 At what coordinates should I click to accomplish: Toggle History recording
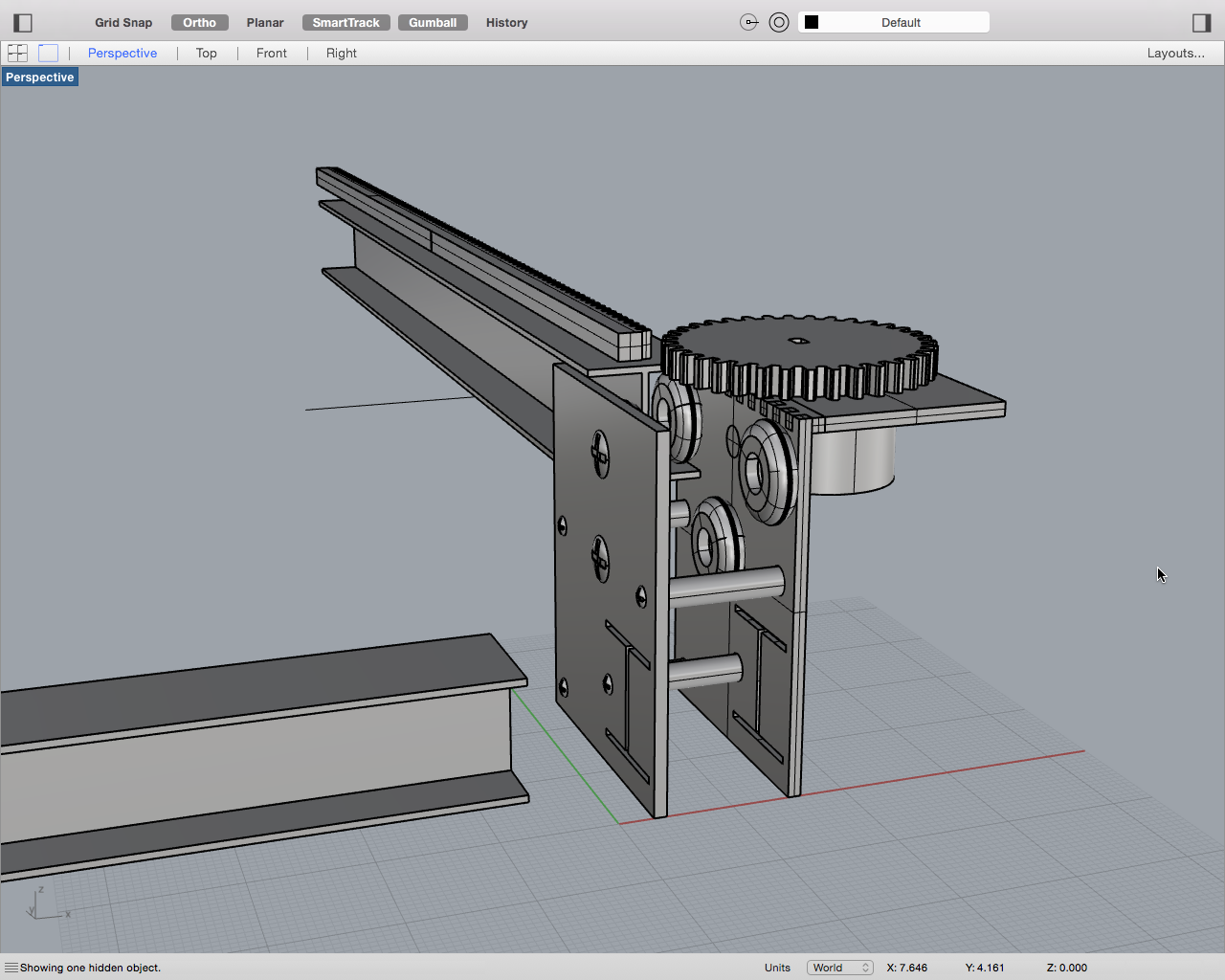coord(506,22)
